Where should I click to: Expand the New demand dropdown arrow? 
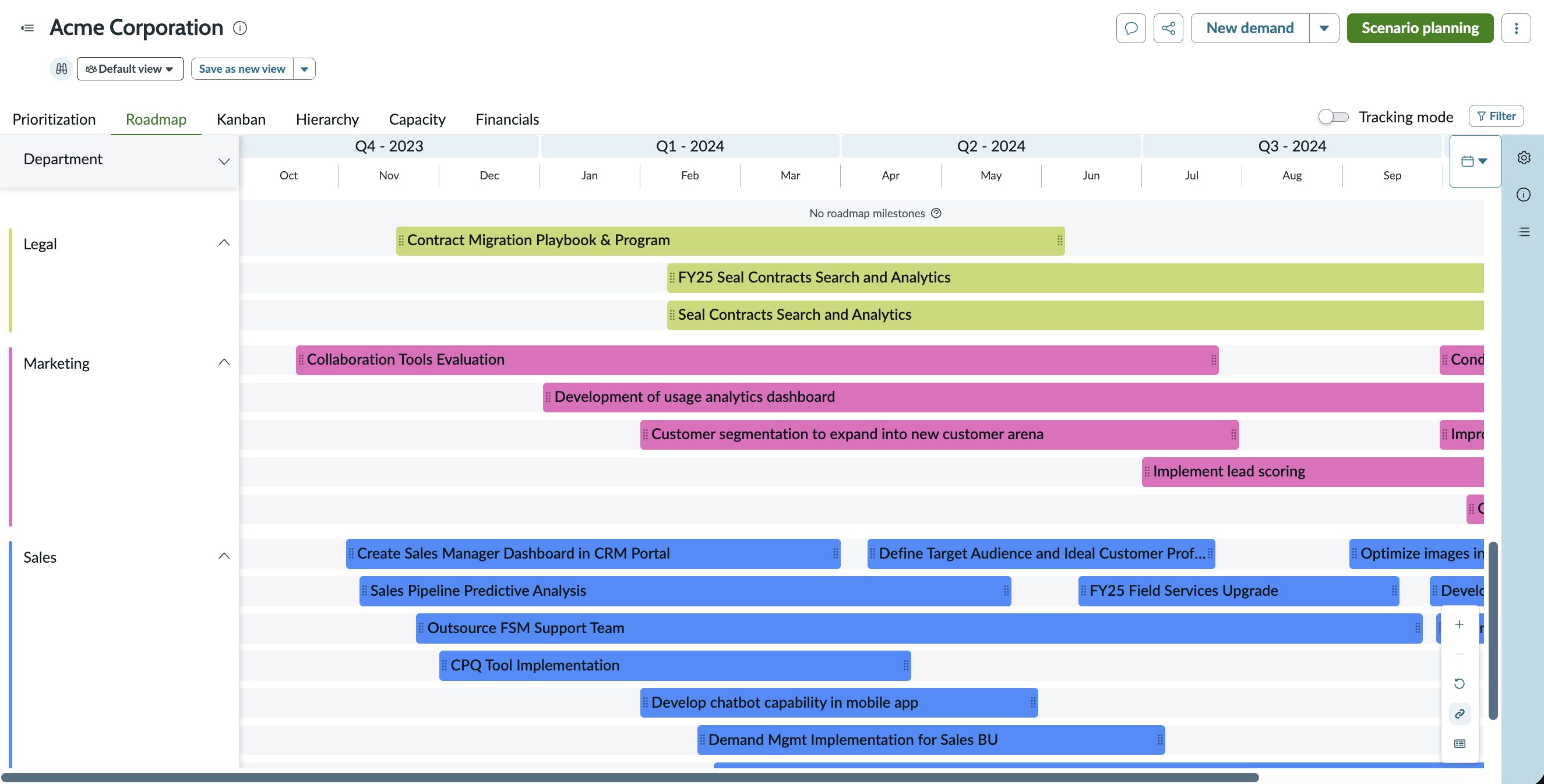pos(1323,28)
